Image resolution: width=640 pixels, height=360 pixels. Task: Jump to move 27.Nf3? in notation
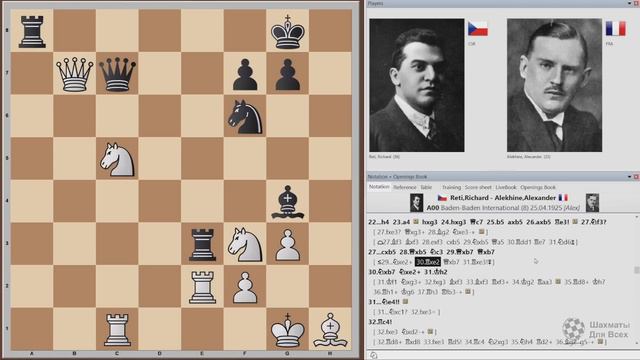coord(594,222)
